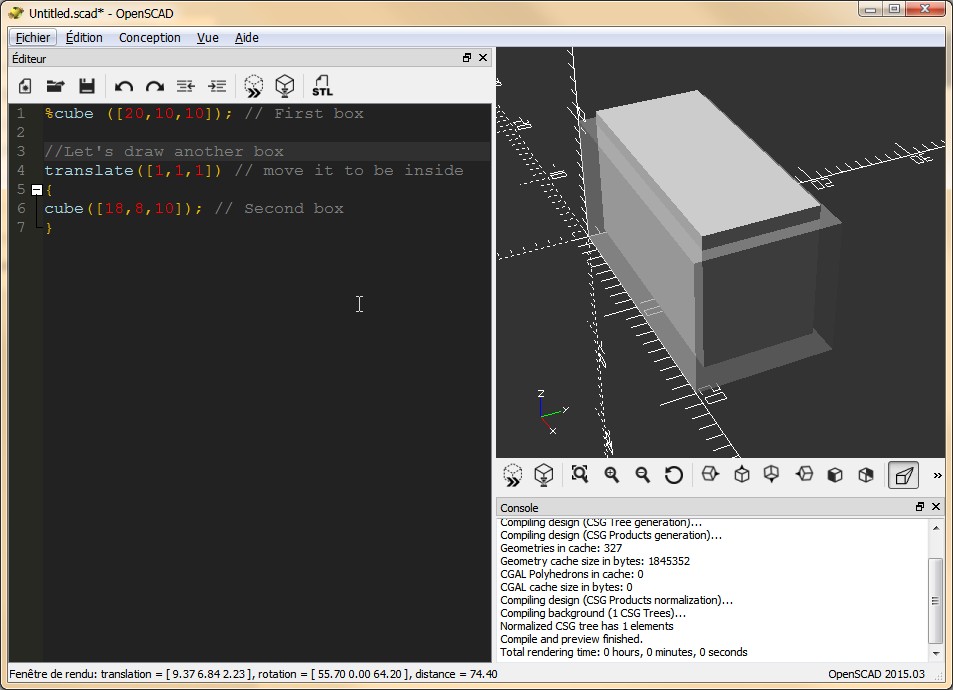Screen dimensions: 953x690
Task: Click 'Compile and preview finished.' console line
Action: tap(571, 639)
